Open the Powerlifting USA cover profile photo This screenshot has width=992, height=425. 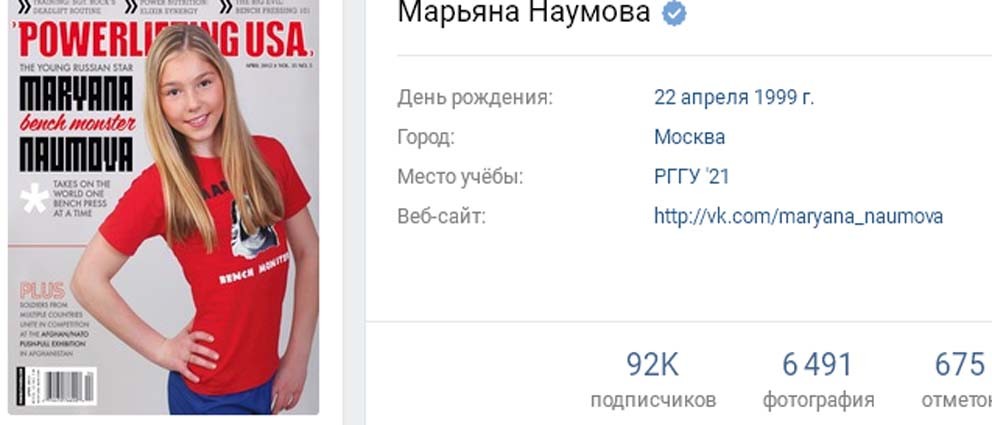[x=163, y=207]
